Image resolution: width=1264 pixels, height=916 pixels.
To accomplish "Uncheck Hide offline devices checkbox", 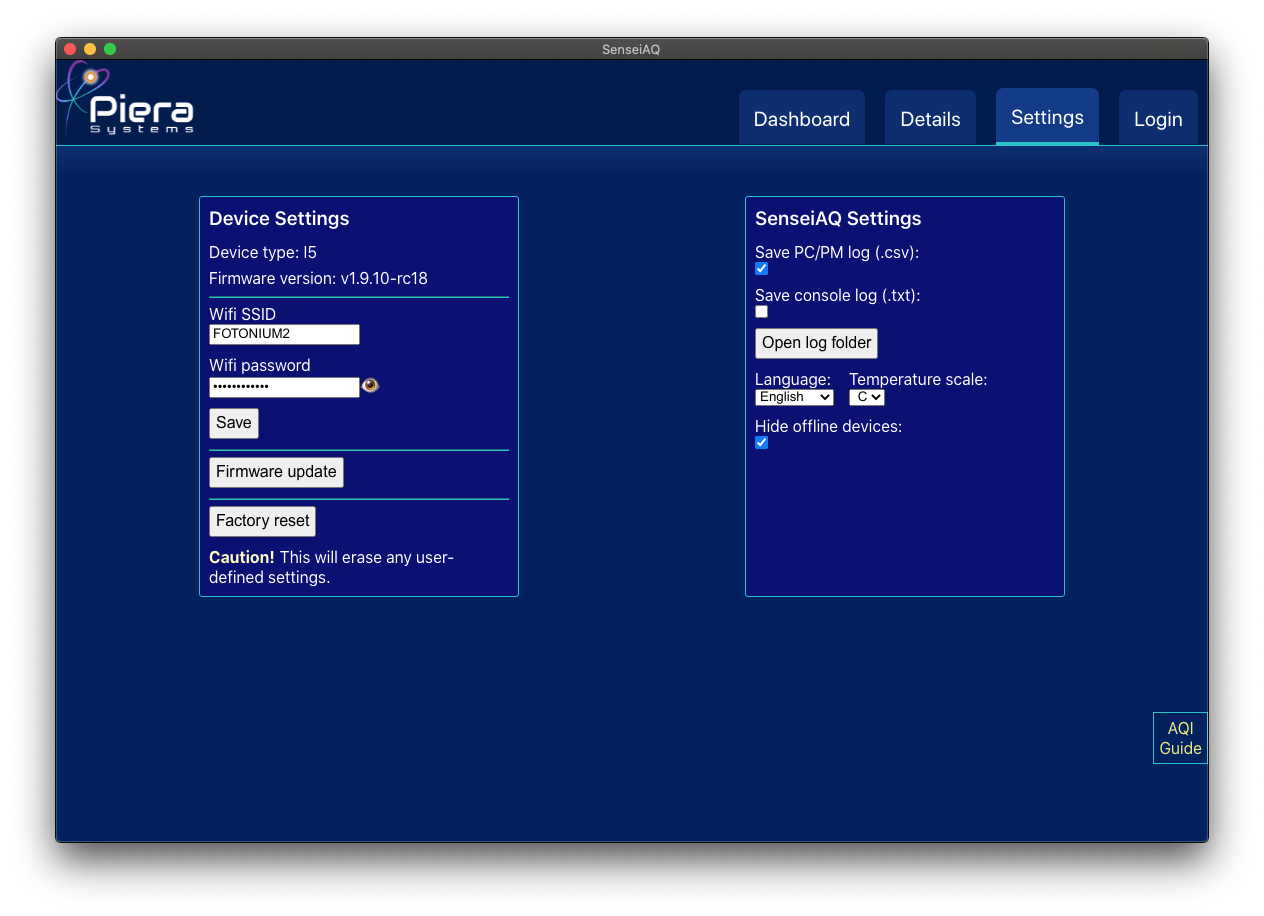I will click(762, 443).
